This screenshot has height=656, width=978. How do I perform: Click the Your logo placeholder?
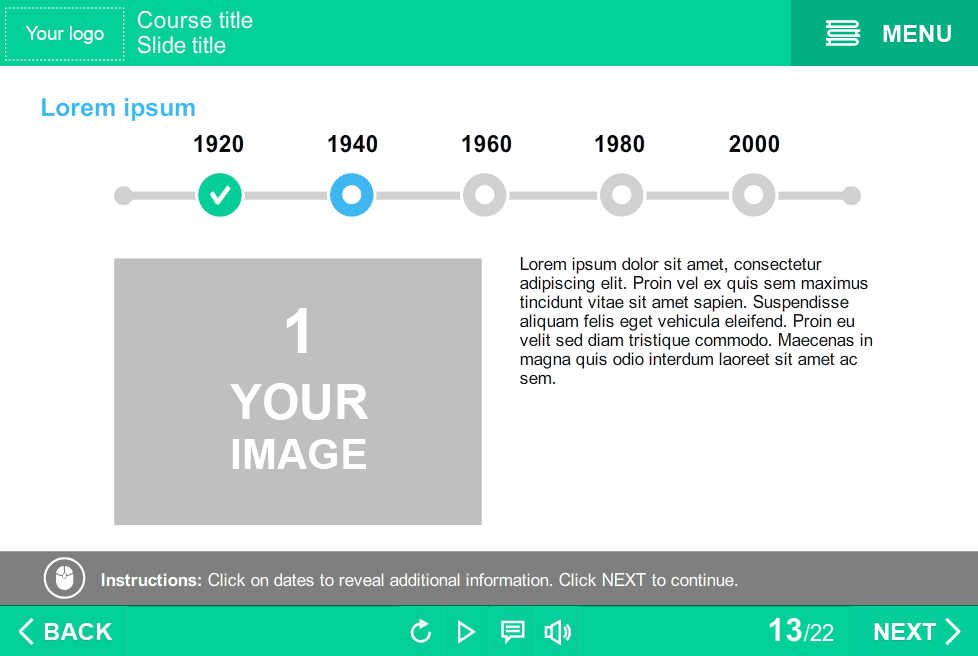pyautogui.click(x=65, y=34)
